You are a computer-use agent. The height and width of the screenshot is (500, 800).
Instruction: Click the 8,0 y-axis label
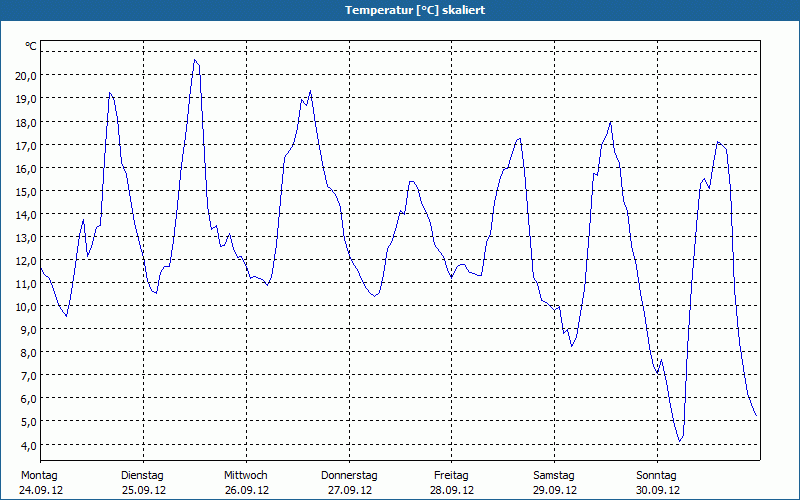[x=28, y=353]
